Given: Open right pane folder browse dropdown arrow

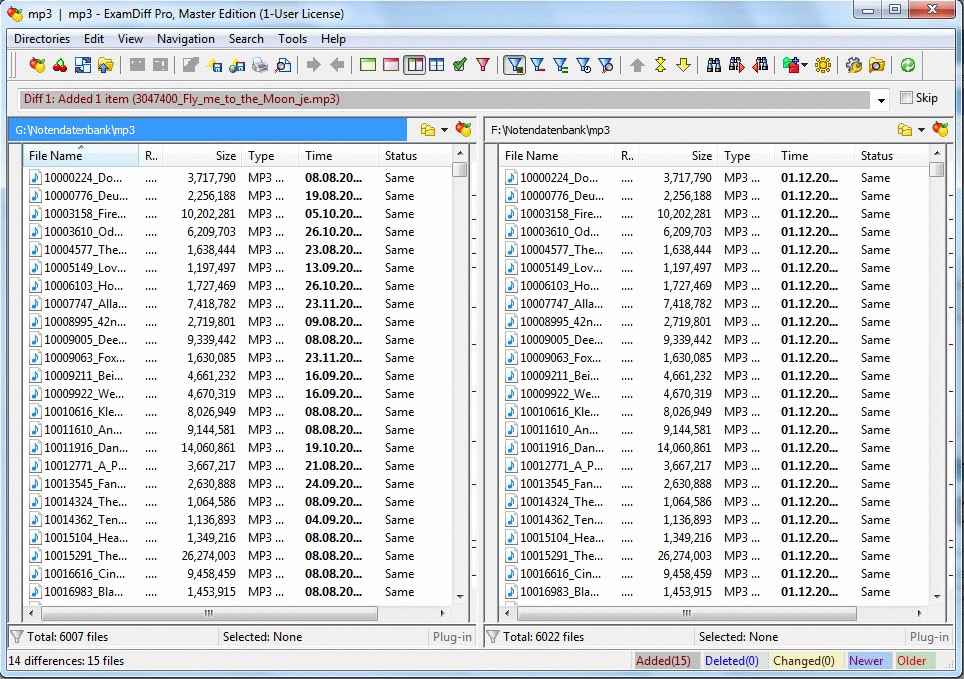Looking at the screenshot, I should (x=921, y=130).
